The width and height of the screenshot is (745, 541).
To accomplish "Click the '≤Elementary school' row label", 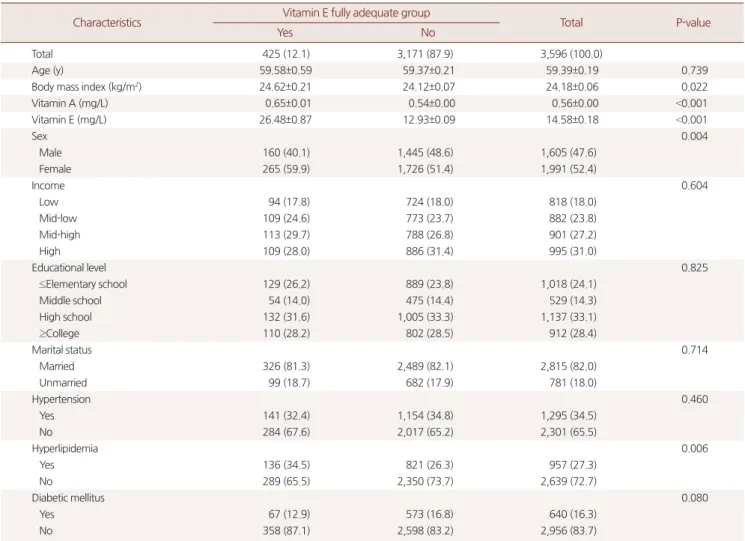I will coord(83,284).
